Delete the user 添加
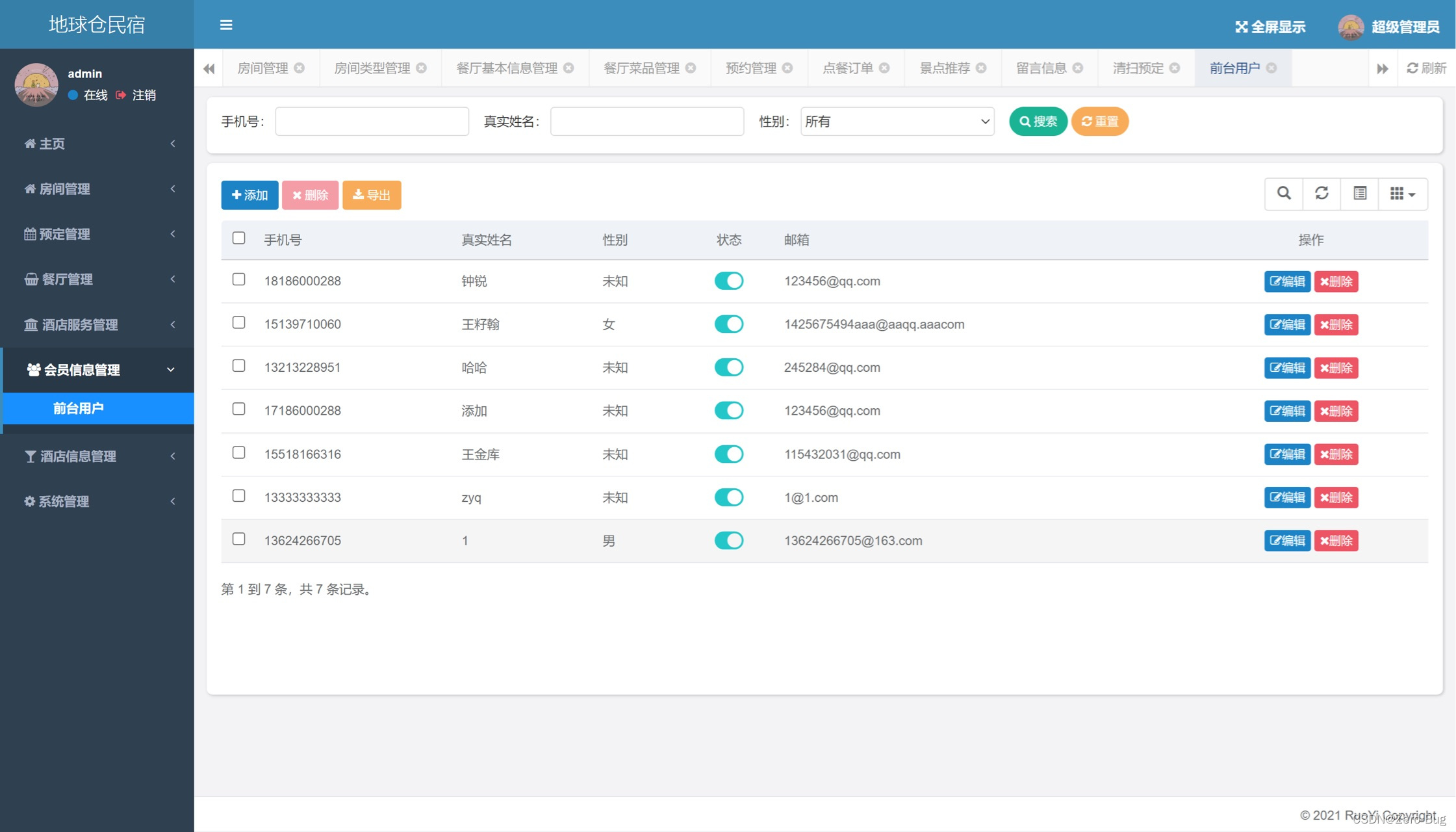Image resolution: width=1456 pixels, height=832 pixels. point(1336,411)
